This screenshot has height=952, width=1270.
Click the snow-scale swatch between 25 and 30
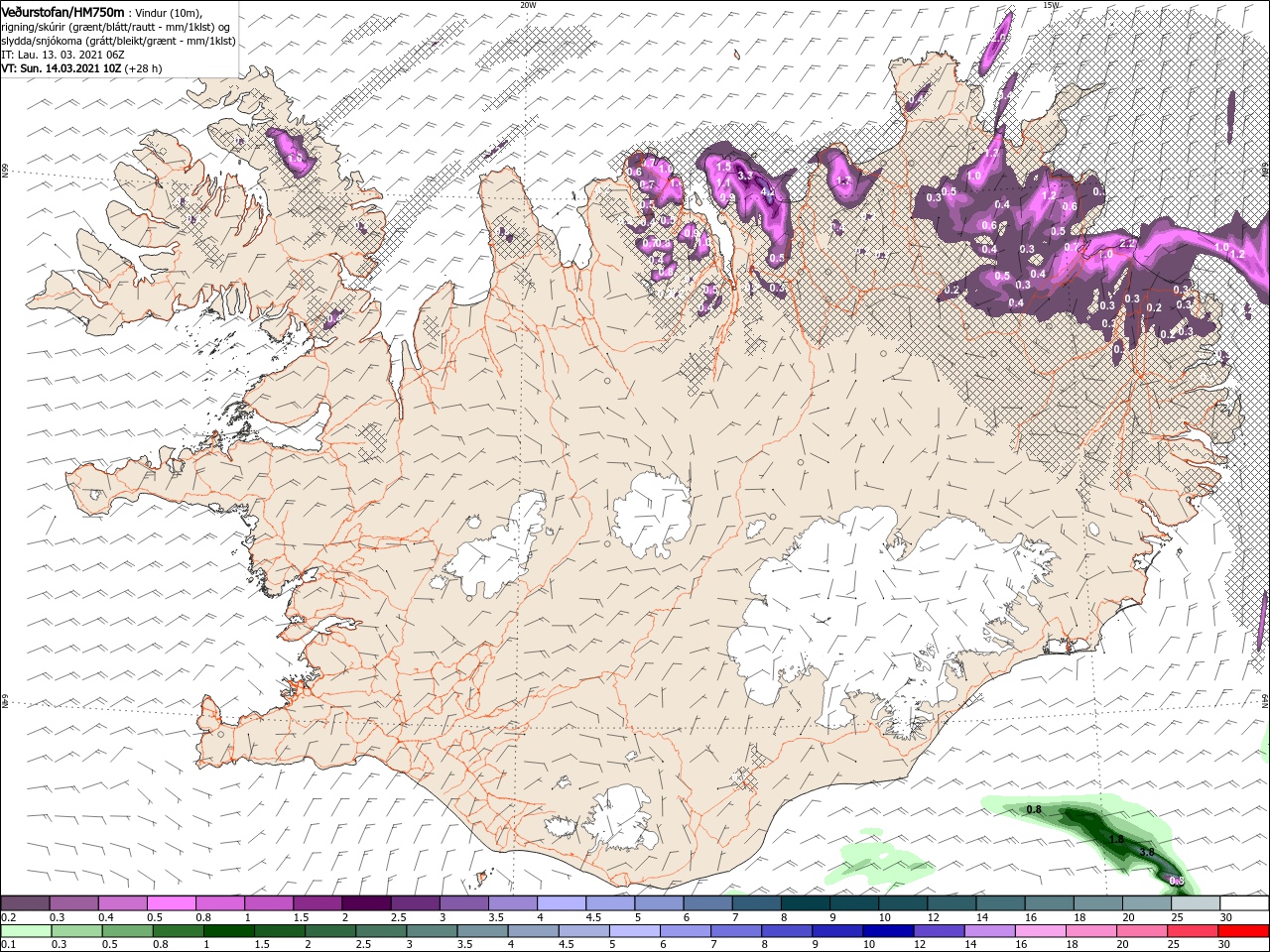click(x=1196, y=903)
